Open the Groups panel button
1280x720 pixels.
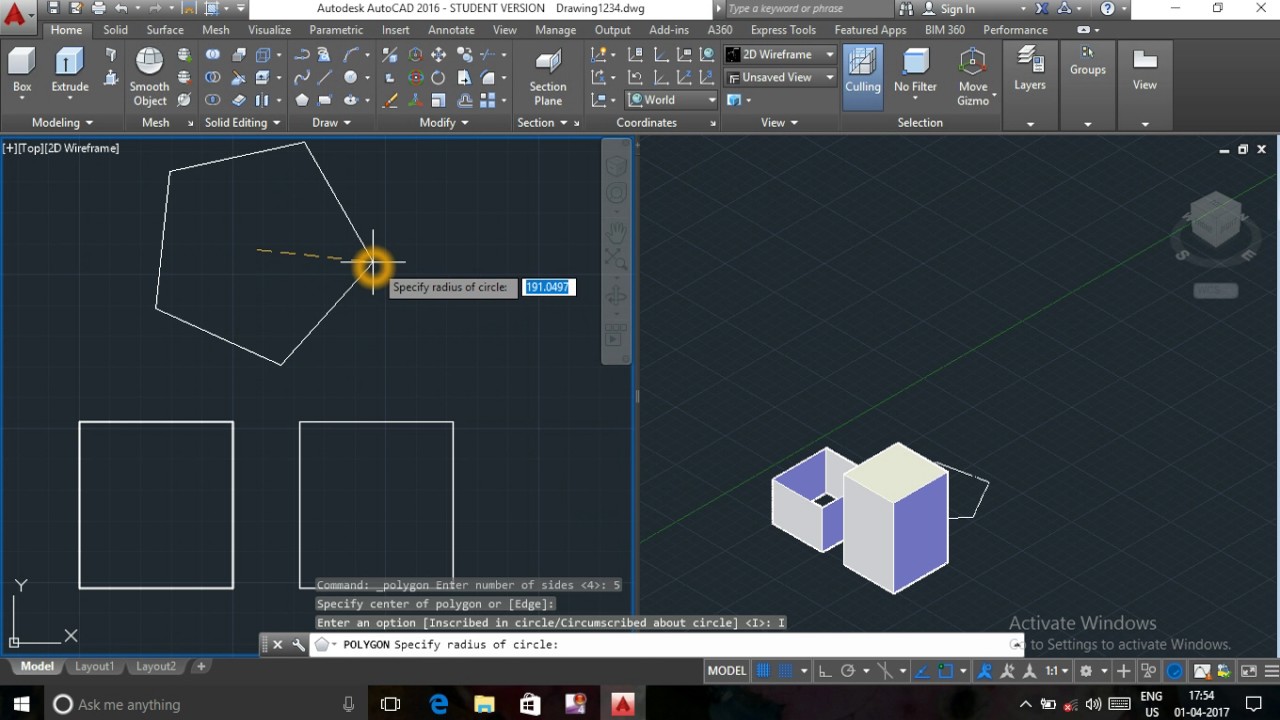[x=1087, y=60]
